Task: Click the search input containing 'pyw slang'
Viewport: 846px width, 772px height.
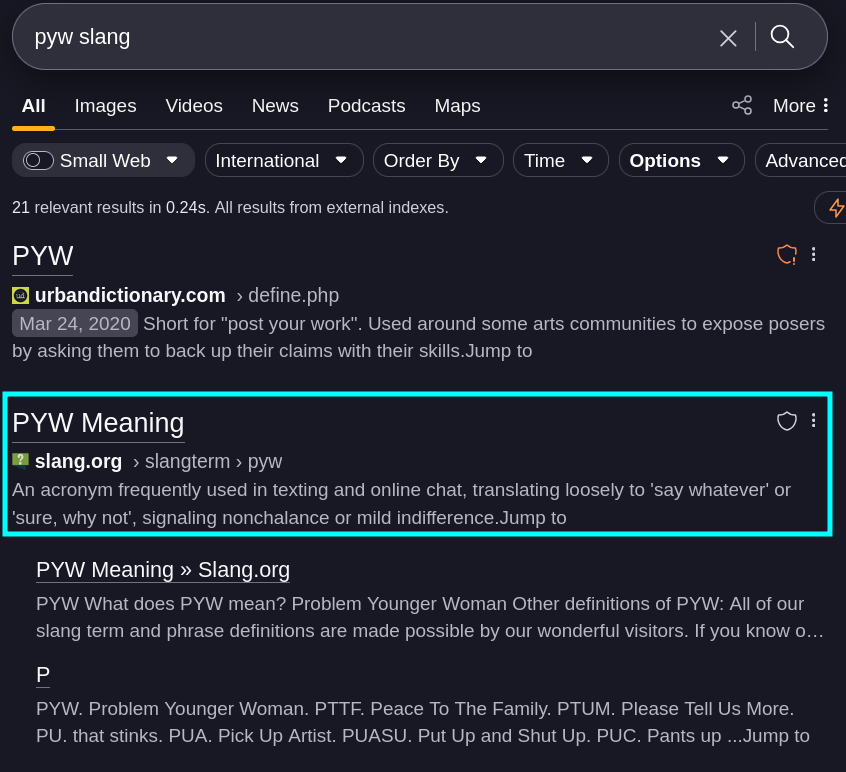Action: (x=360, y=37)
